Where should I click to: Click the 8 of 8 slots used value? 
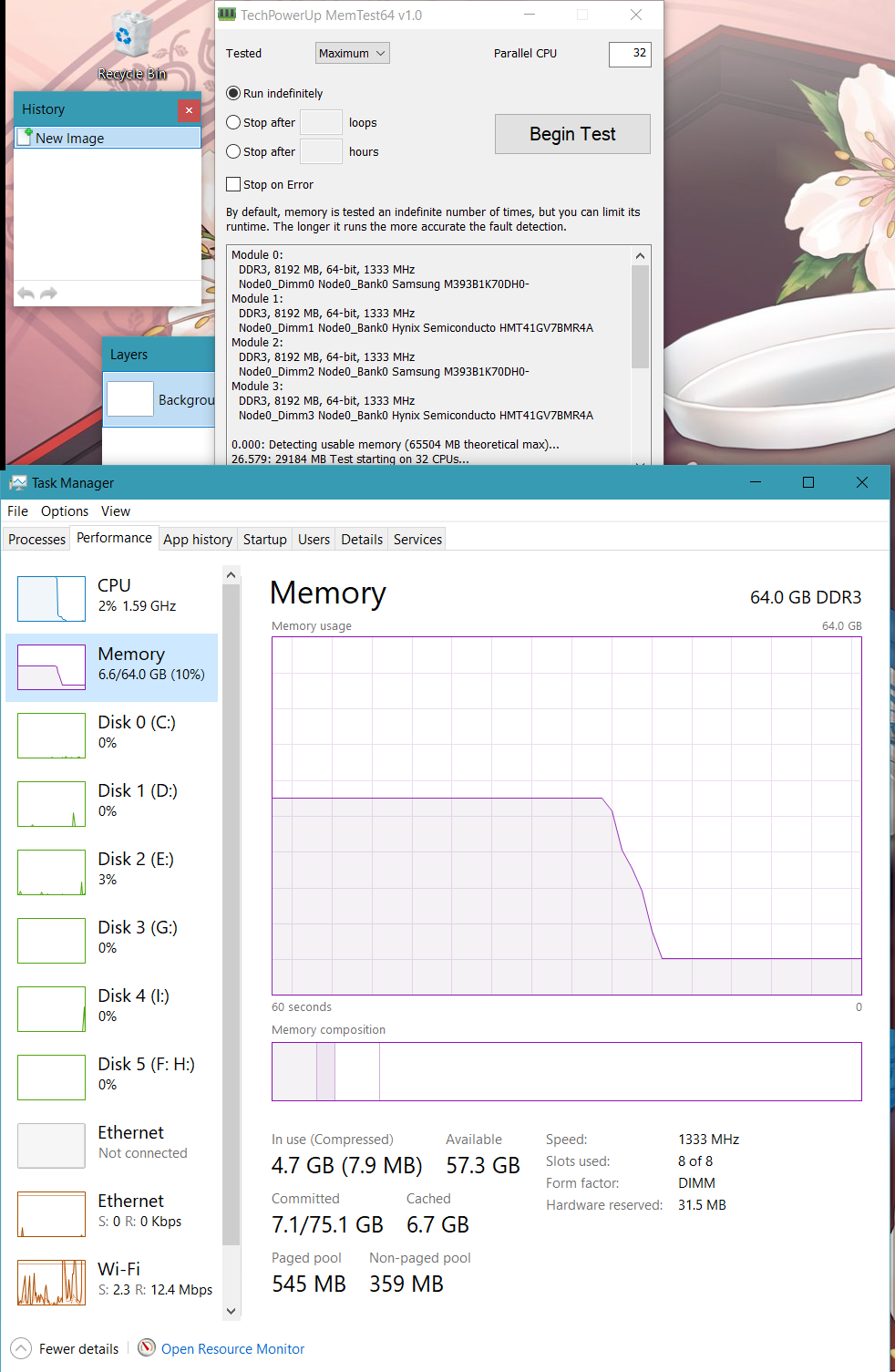(x=695, y=1161)
